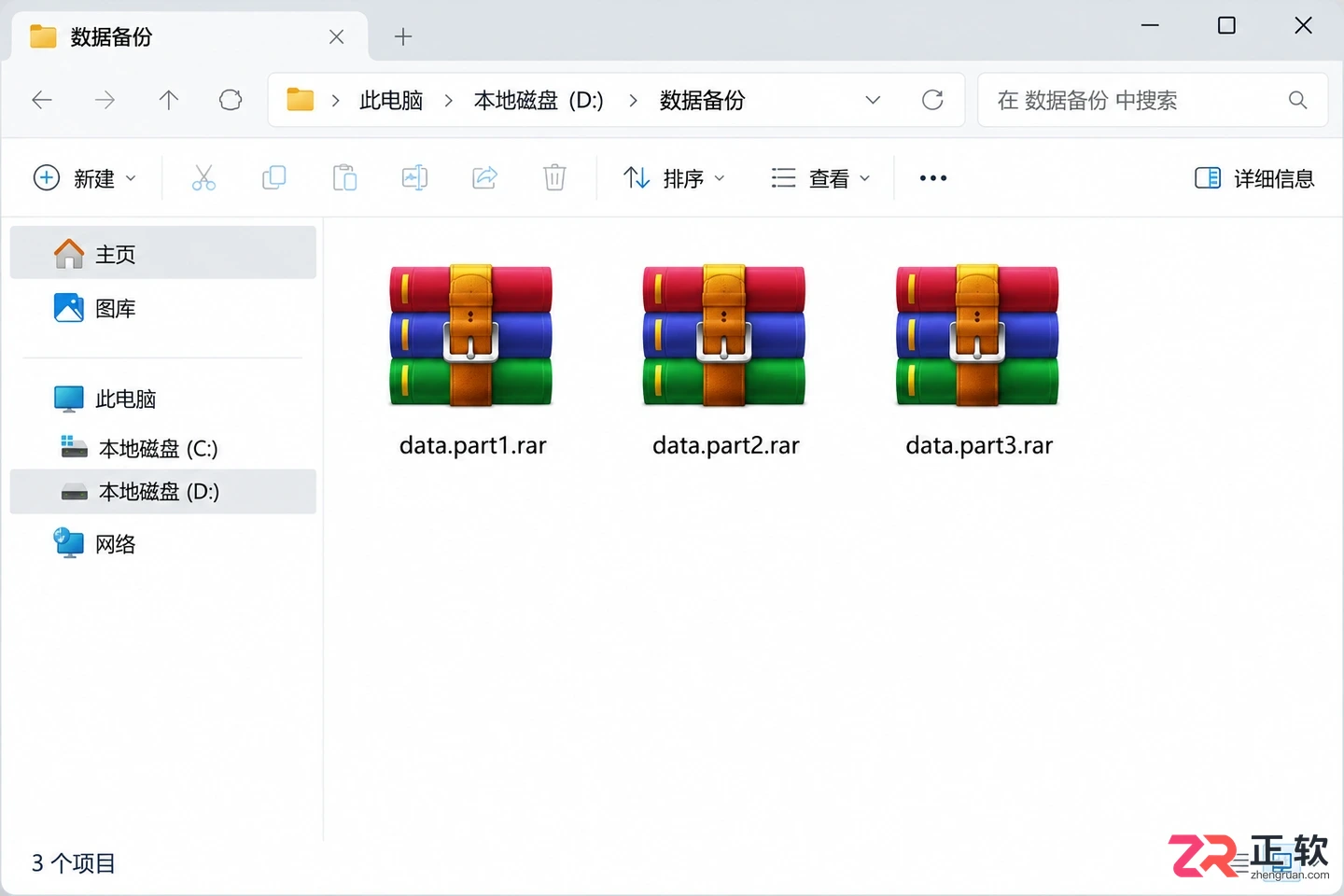Go forward with the right arrow
Viewport: 1344px width, 896px height.
pos(105,100)
